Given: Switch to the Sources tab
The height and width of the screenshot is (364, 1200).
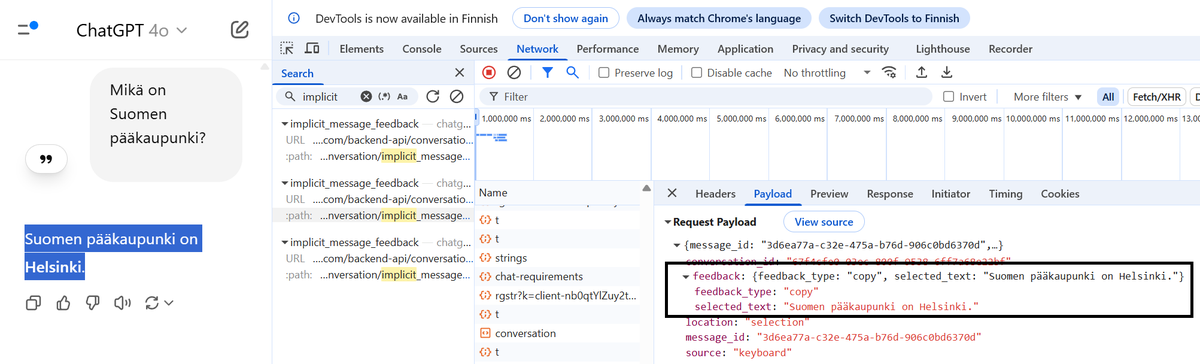Looking at the screenshot, I should pyautogui.click(x=479, y=49).
